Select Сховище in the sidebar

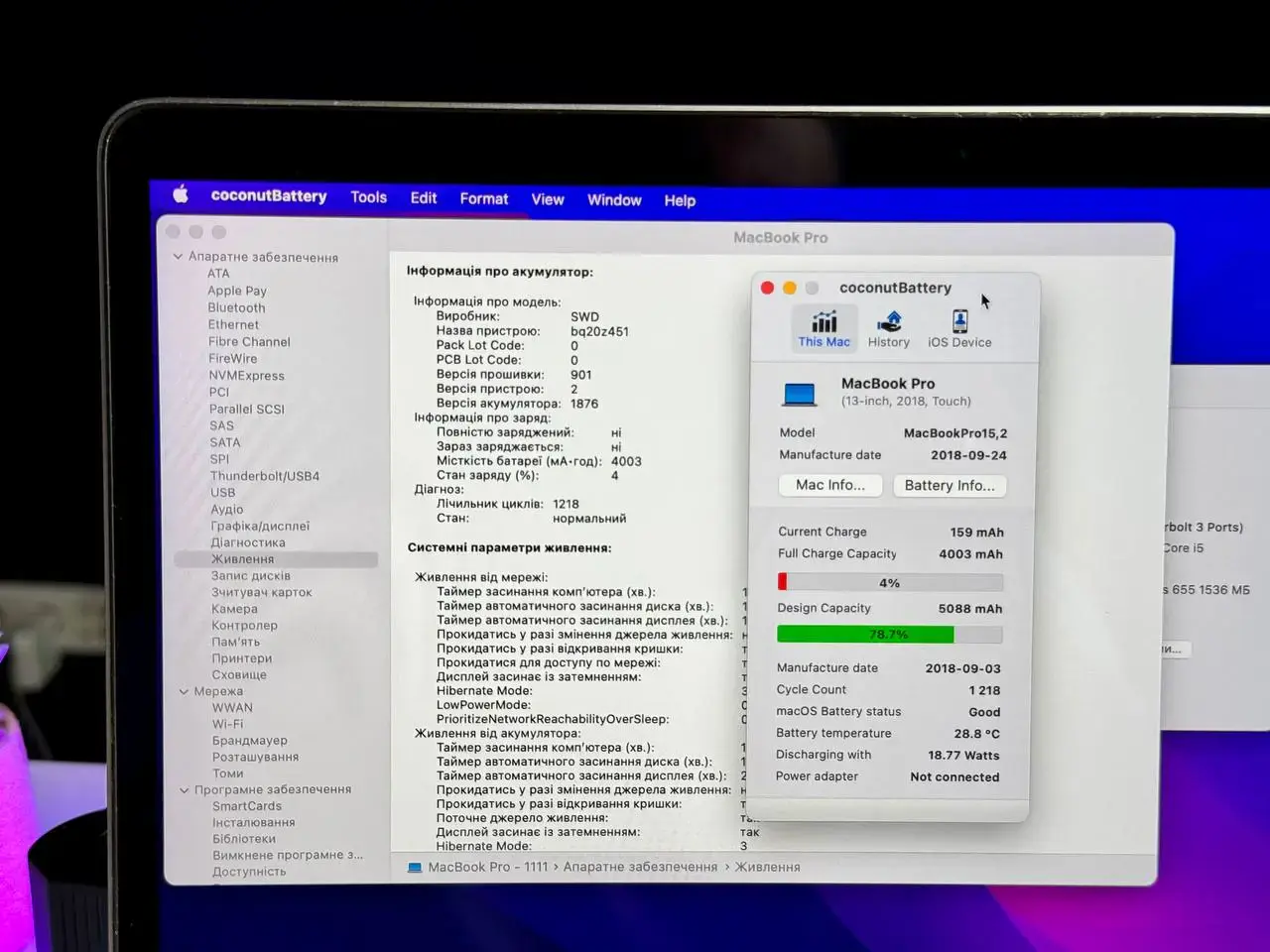point(239,674)
